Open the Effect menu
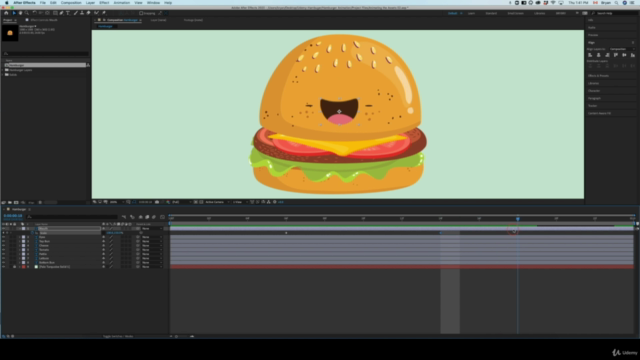The width and height of the screenshot is (640, 360). pyautogui.click(x=104, y=3)
